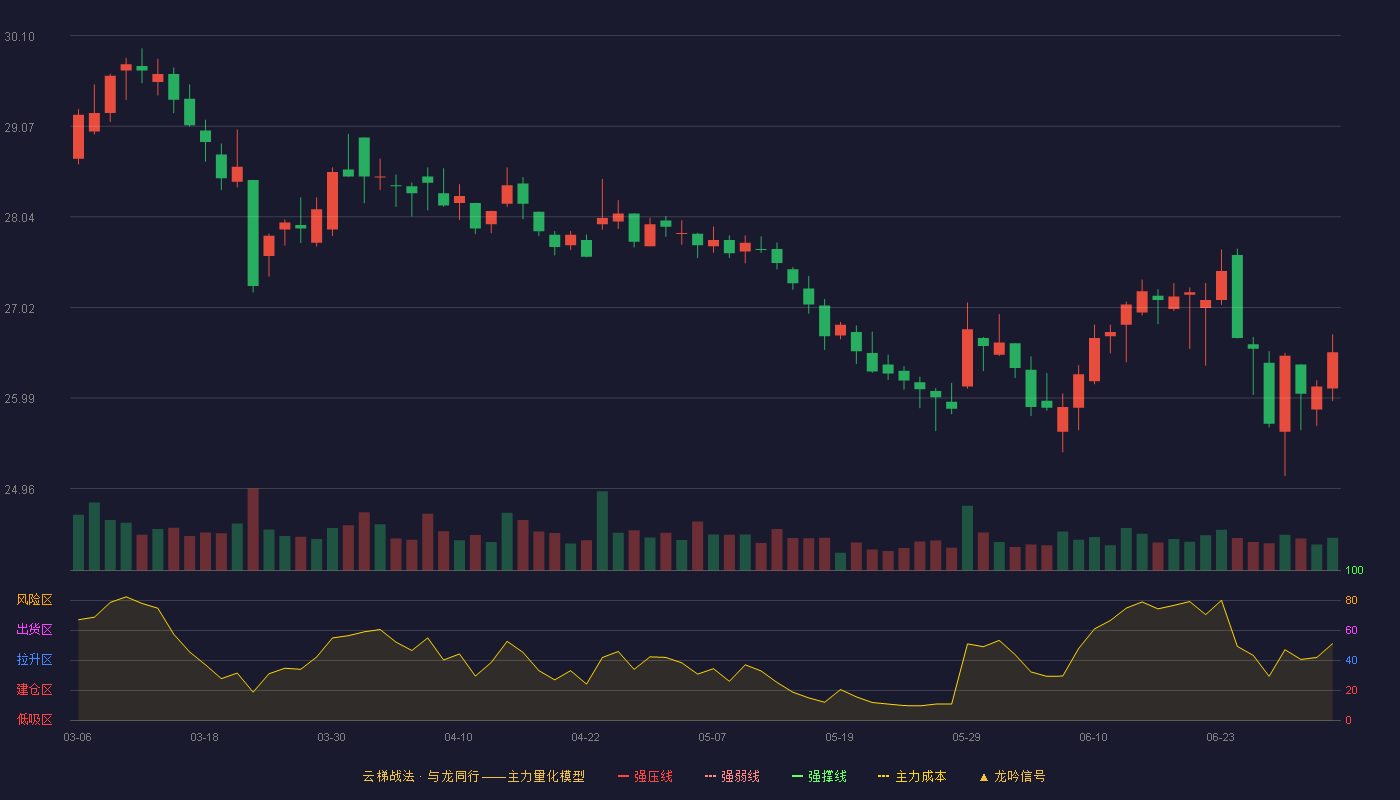Select the last red candlestick on the chart

click(x=1332, y=370)
